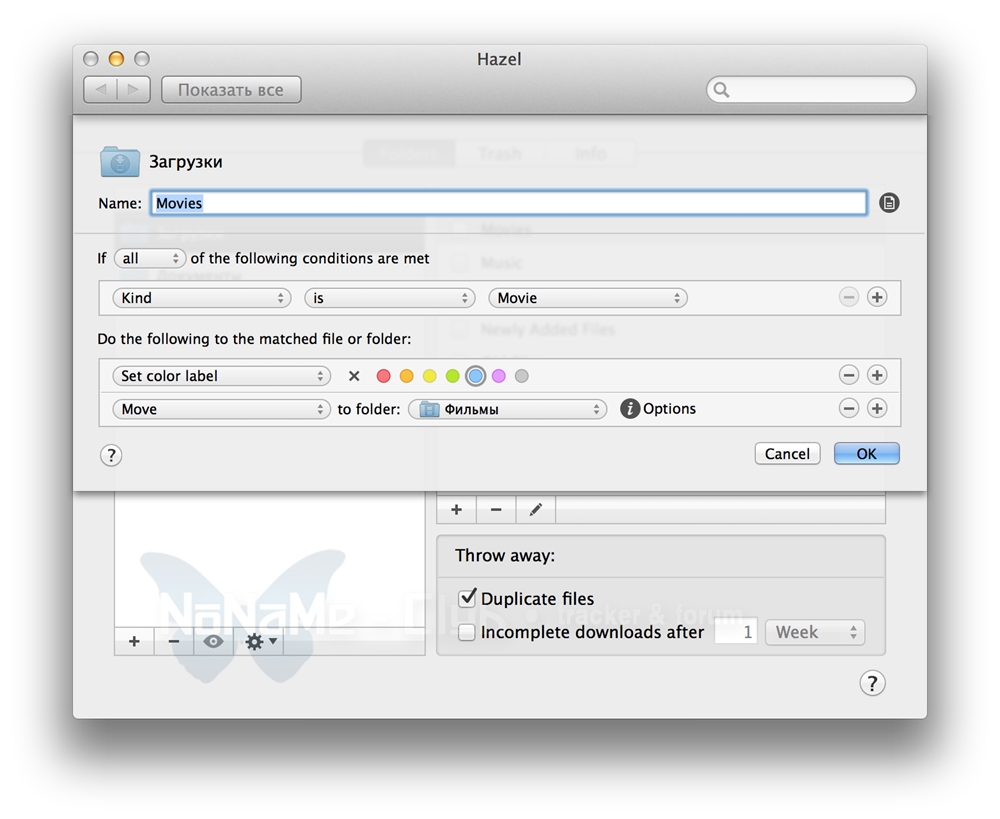The image size is (1000, 819).
Task: Add an action after the Move row
Action: pos(877,408)
